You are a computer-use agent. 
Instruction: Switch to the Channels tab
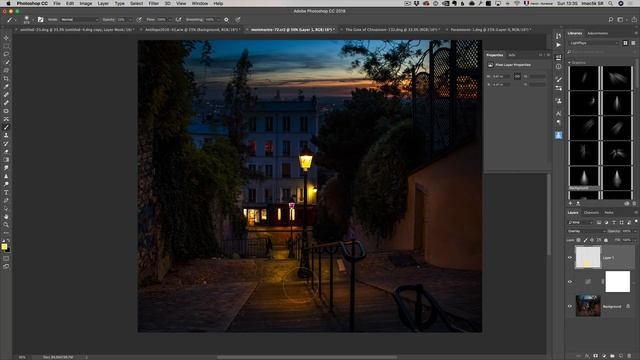591,213
